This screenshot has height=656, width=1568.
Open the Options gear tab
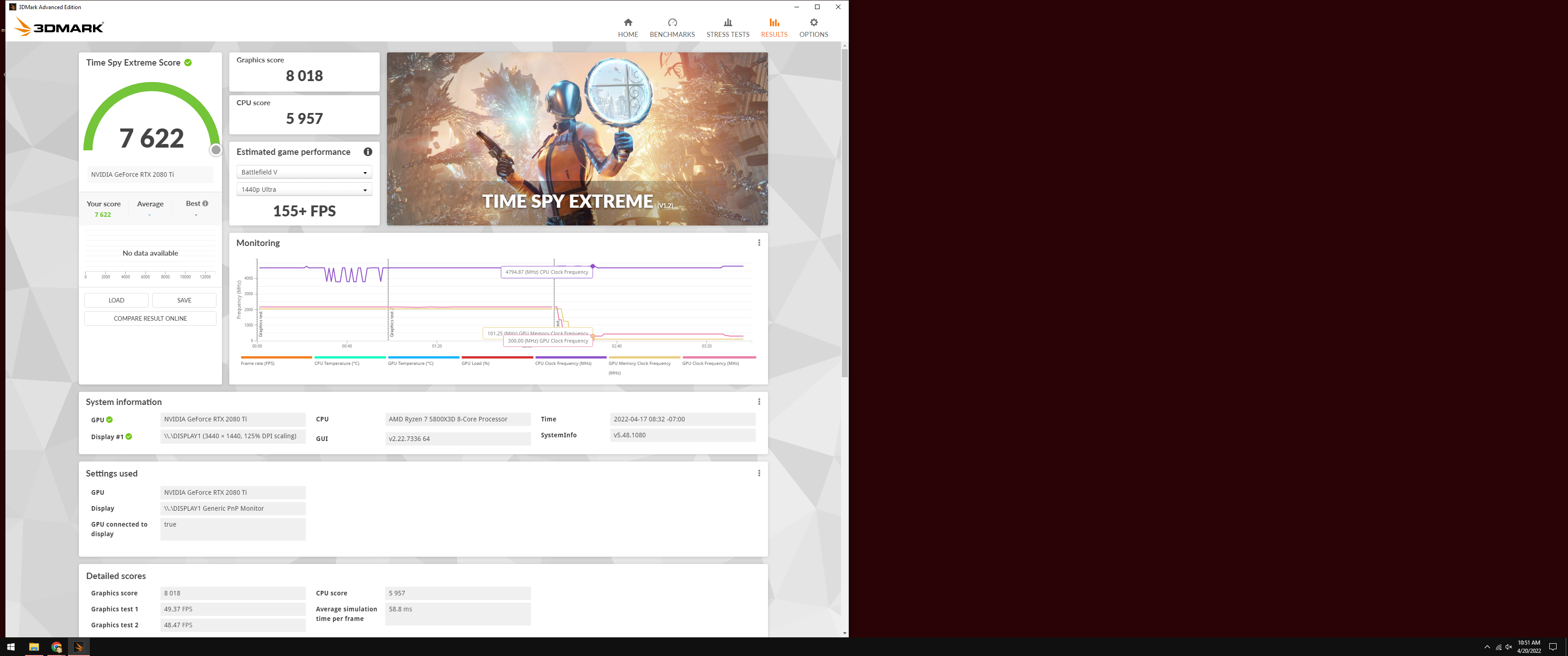point(813,28)
